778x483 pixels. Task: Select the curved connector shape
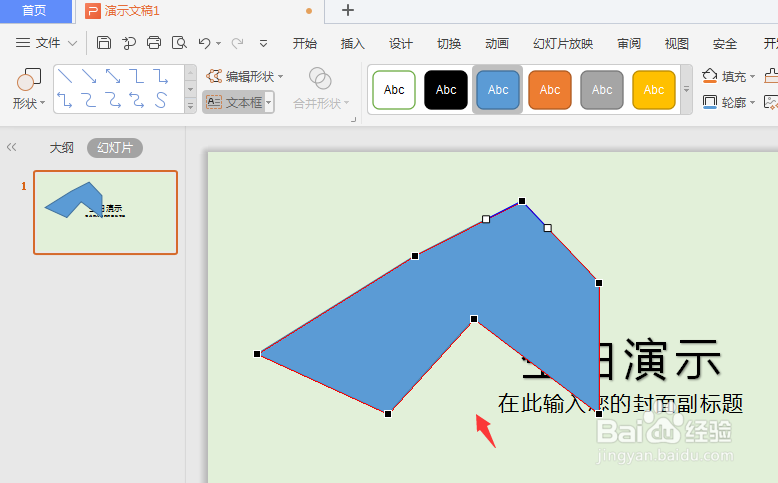pos(89,100)
